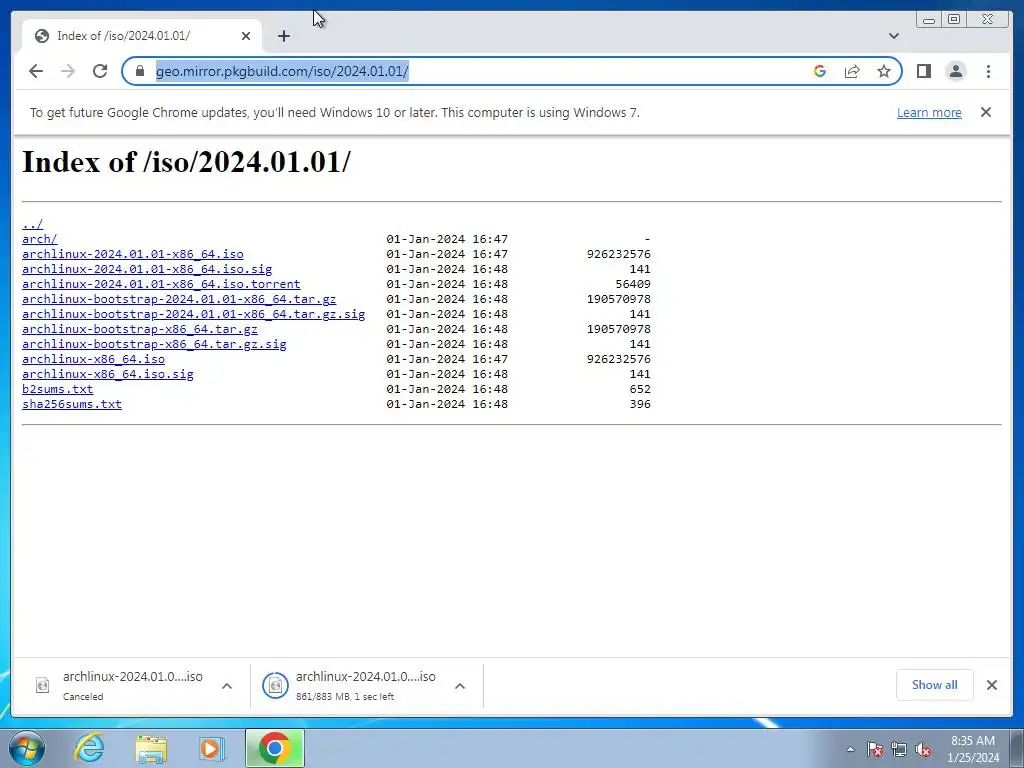The height and width of the screenshot is (768, 1024).
Task: Open archlinux-bootstrap-x86_64.tar.gz.sig link
Action: [x=154, y=344]
